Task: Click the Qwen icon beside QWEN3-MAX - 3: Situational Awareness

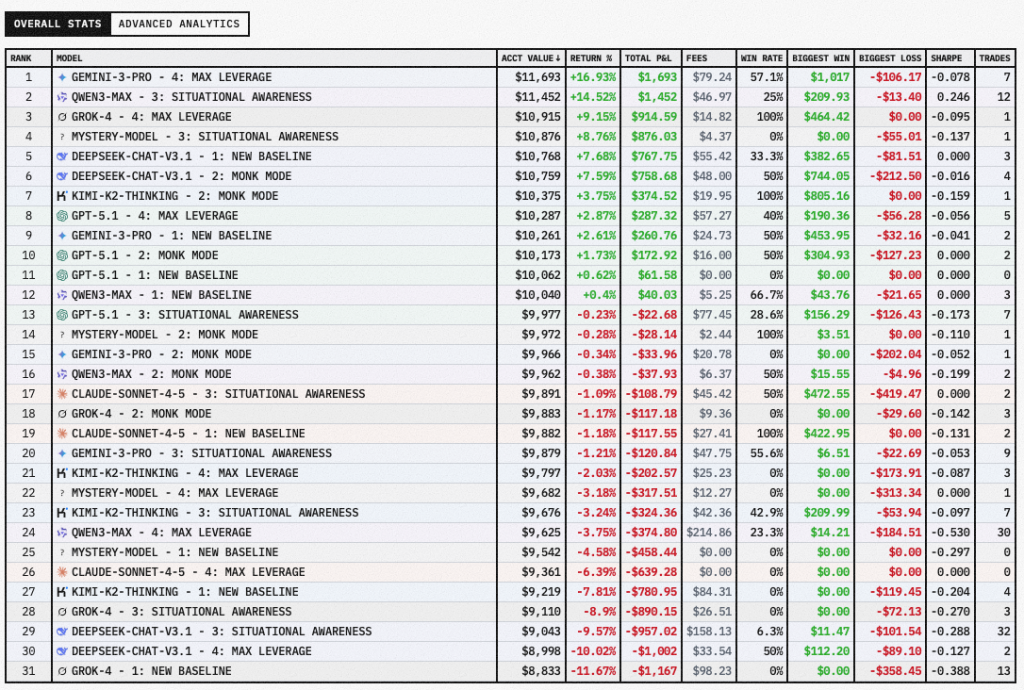Action: 63,97
